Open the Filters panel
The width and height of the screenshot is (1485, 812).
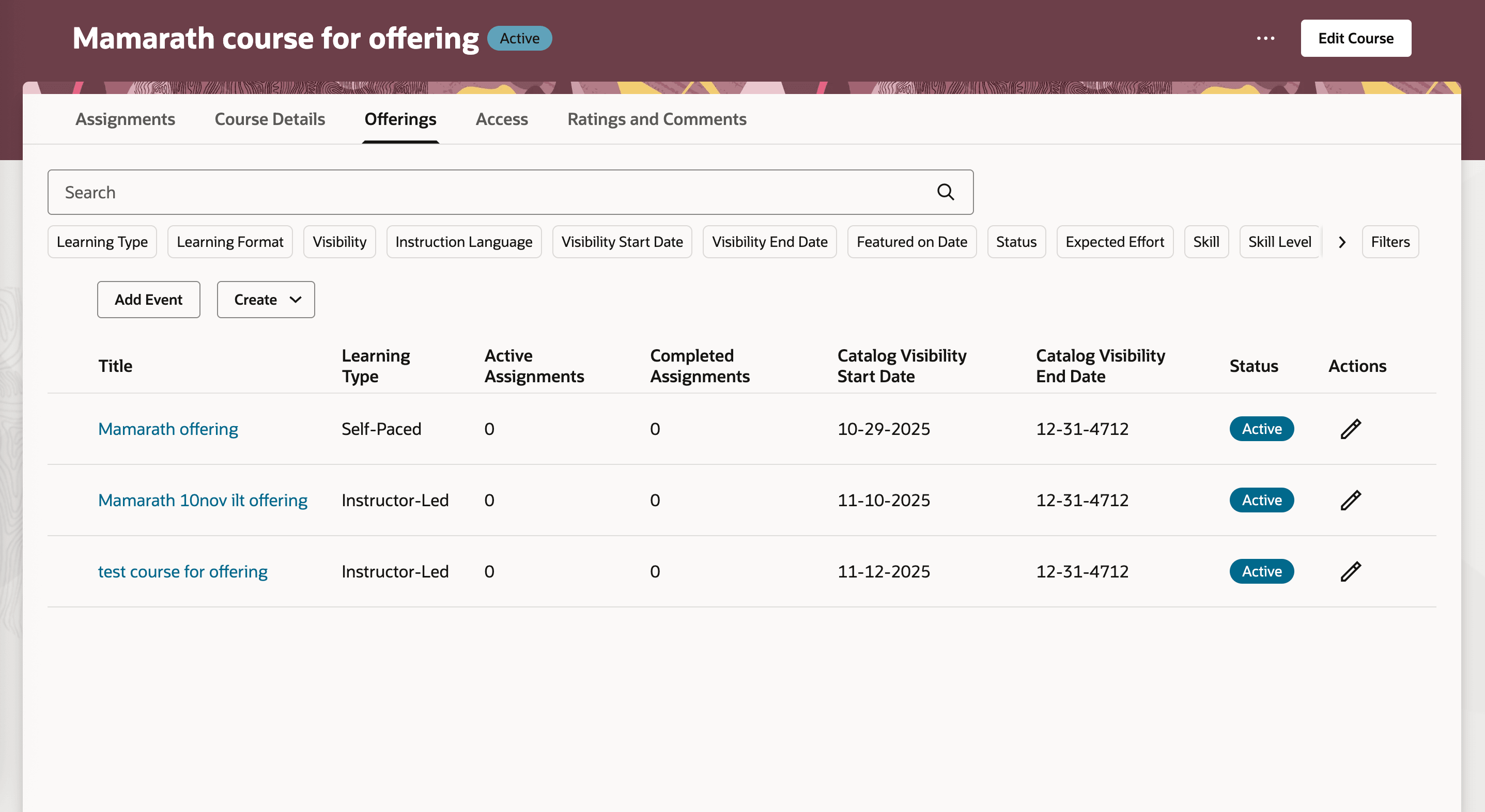(x=1390, y=241)
